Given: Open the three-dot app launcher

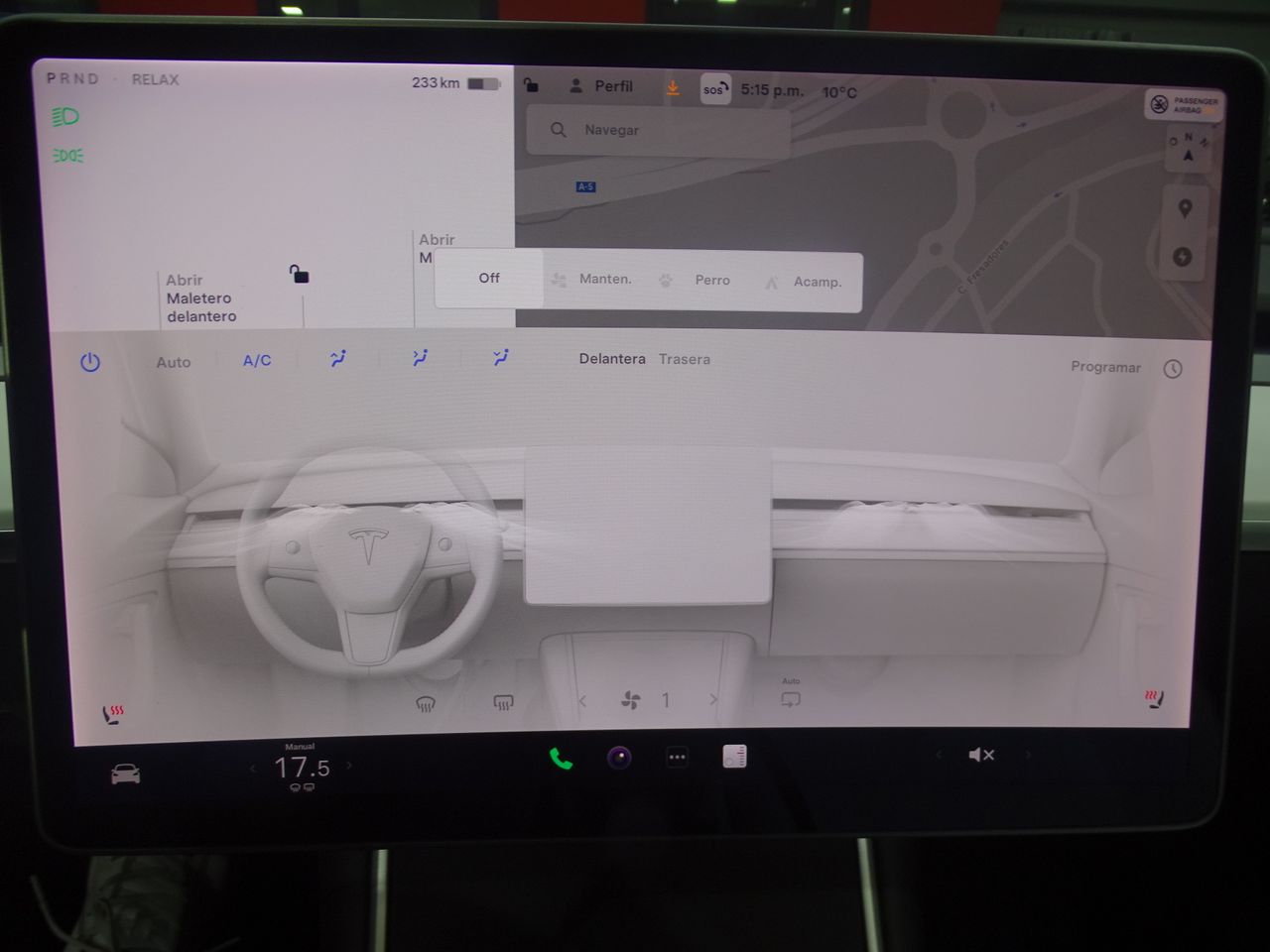Looking at the screenshot, I should tap(677, 758).
